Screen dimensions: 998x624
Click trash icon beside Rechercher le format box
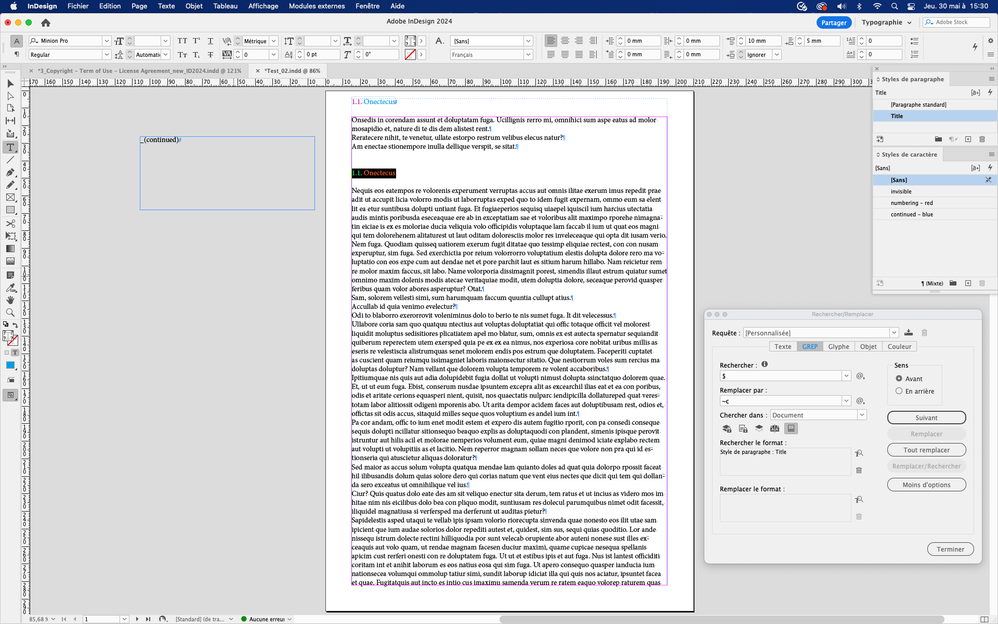(x=859, y=468)
